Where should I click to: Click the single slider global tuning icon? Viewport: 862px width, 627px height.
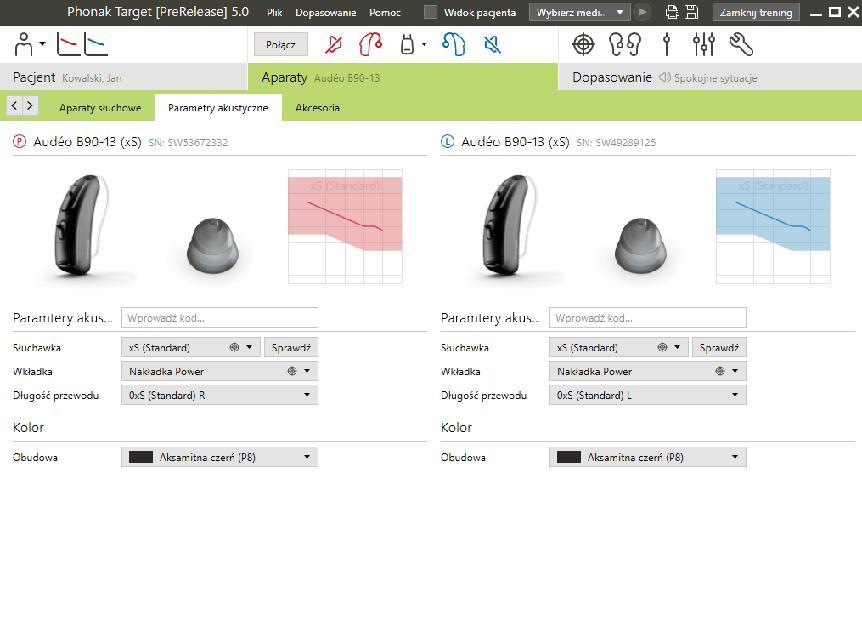[667, 45]
